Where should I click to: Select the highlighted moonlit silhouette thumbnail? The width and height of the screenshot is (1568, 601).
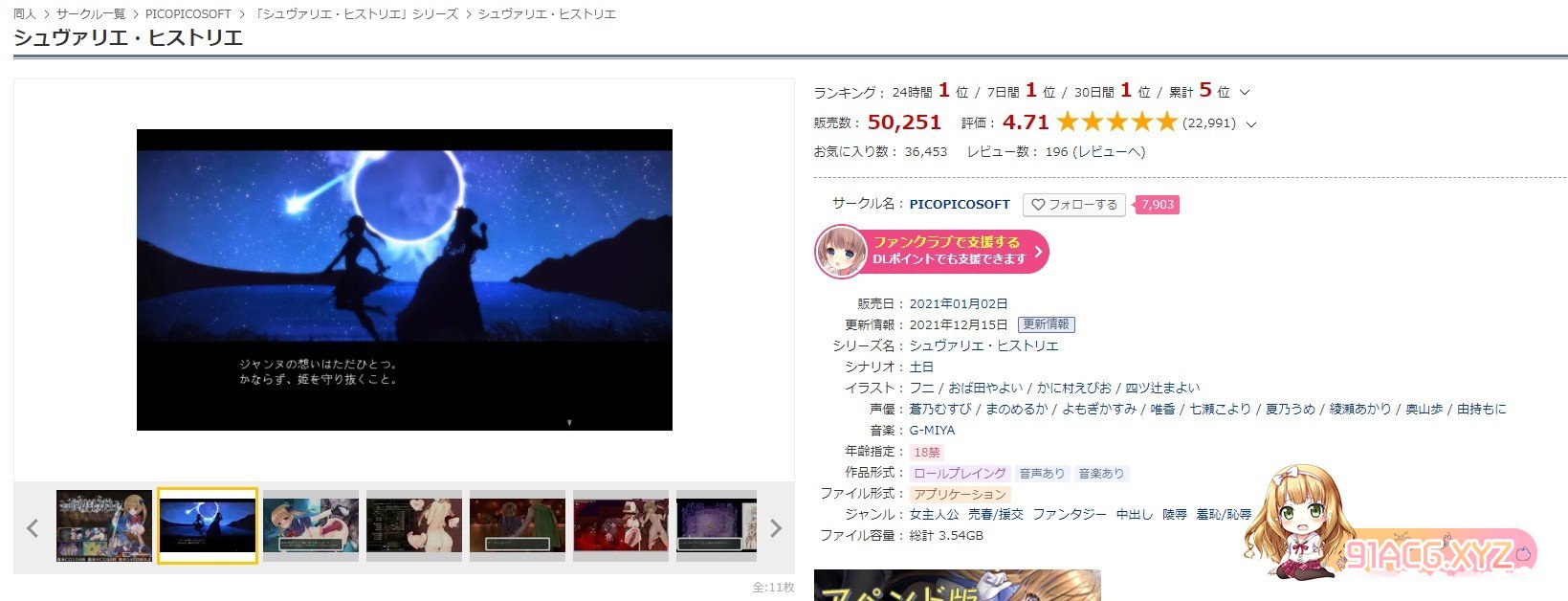208,525
